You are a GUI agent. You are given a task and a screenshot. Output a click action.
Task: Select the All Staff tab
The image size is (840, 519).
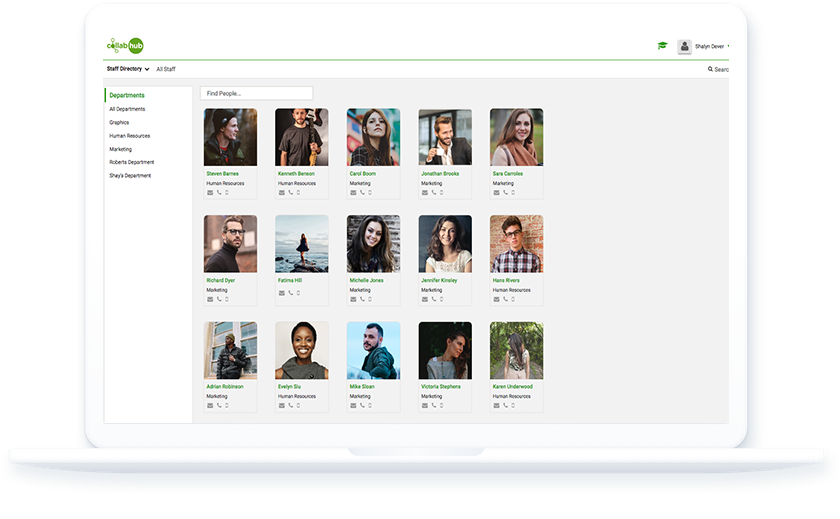[x=166, y=69]
